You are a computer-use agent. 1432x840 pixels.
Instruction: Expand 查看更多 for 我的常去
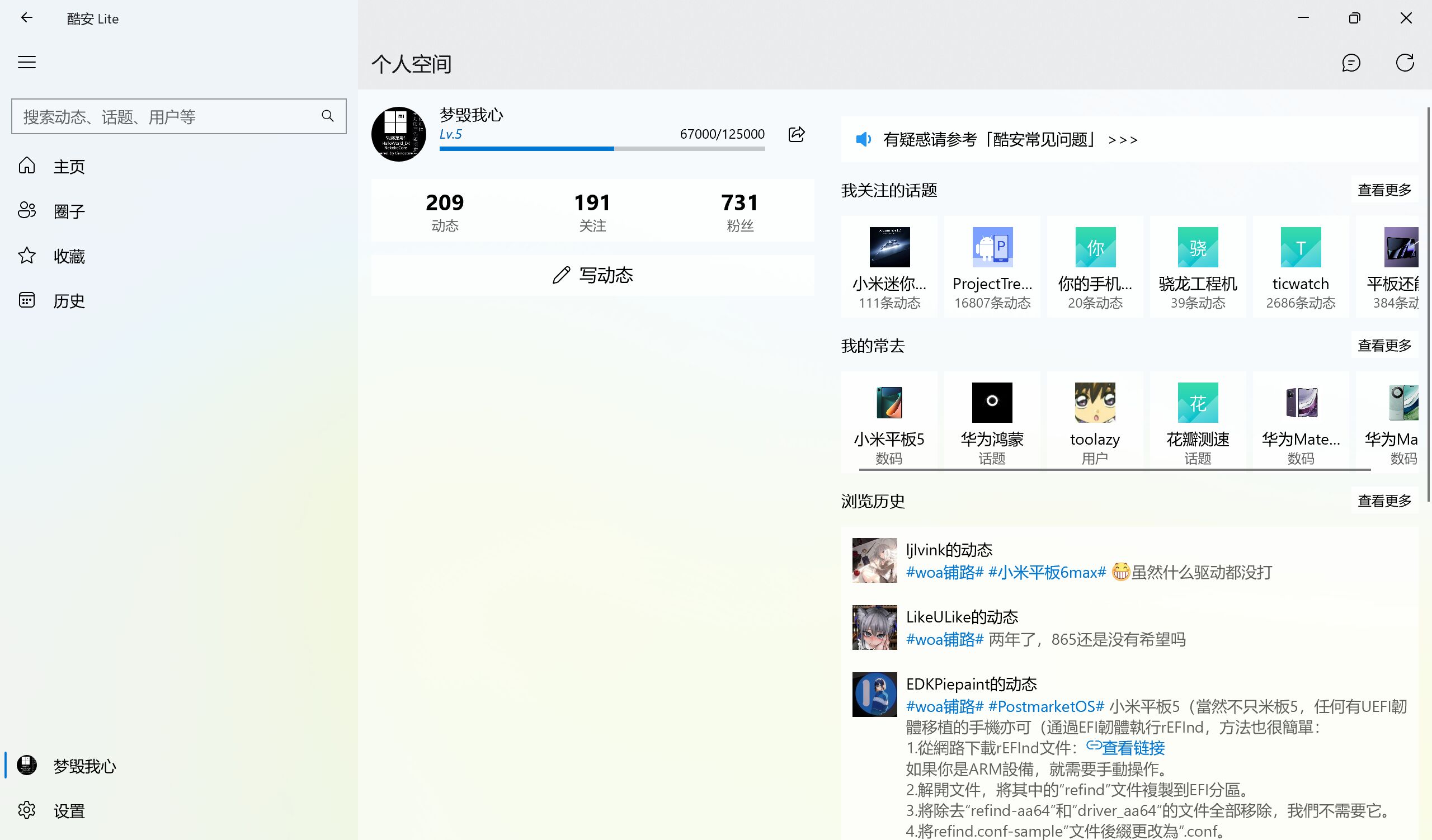point(1384,345)
